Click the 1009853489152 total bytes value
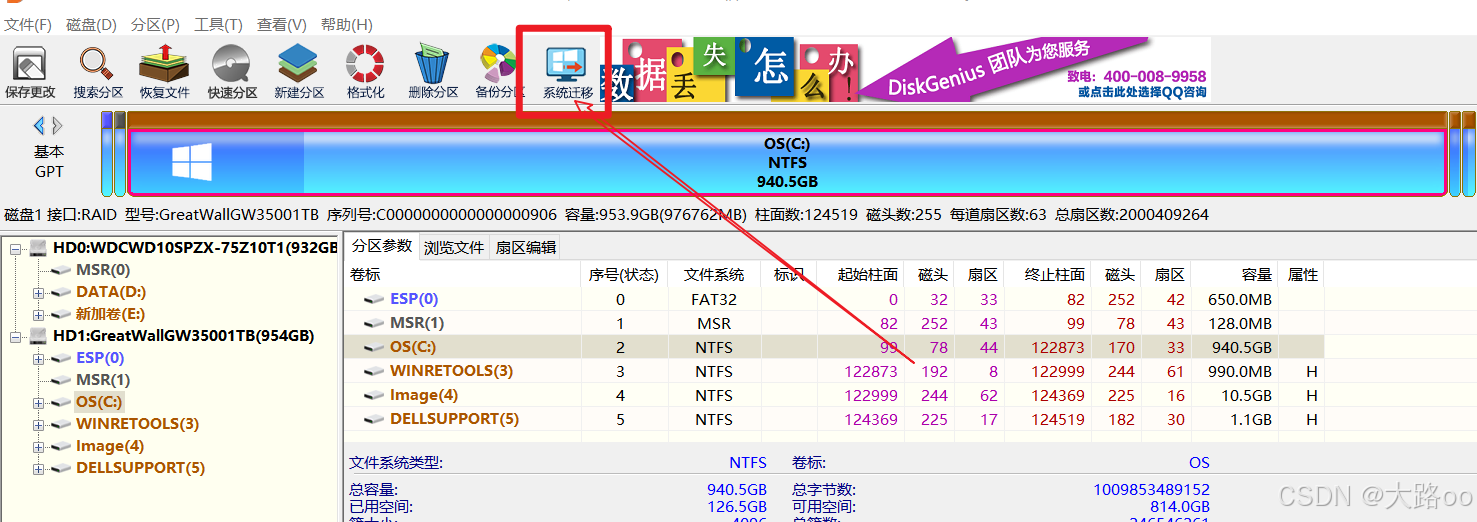Viewport: 1477px width, 522px height. [1152, 489]
